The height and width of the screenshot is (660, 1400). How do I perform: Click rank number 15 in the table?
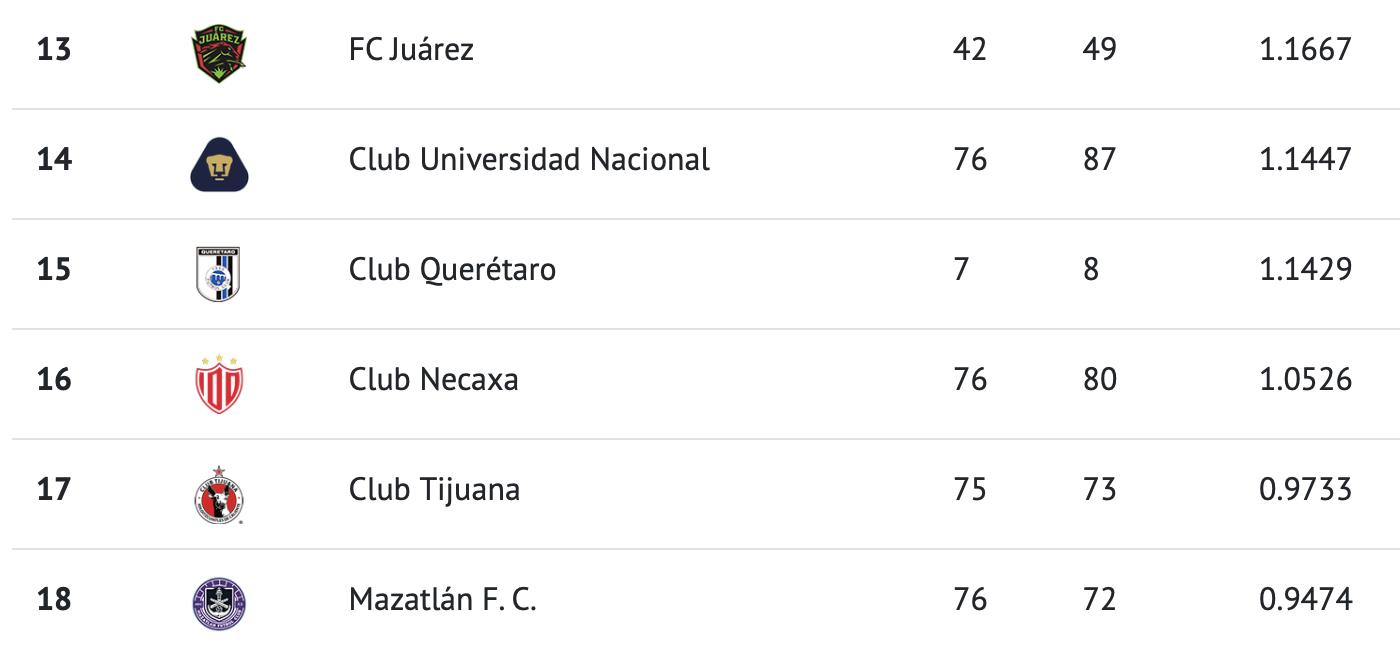(x=54, y=270)
